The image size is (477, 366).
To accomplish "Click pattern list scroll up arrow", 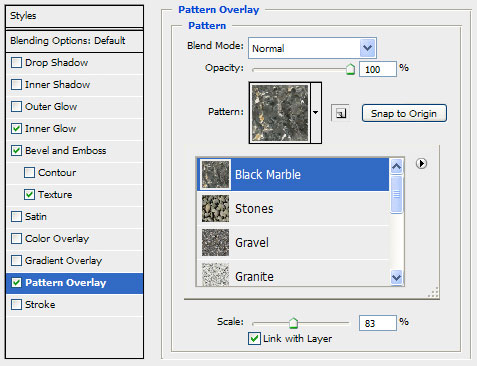I will pyautogui.click(x=396, y=166).
